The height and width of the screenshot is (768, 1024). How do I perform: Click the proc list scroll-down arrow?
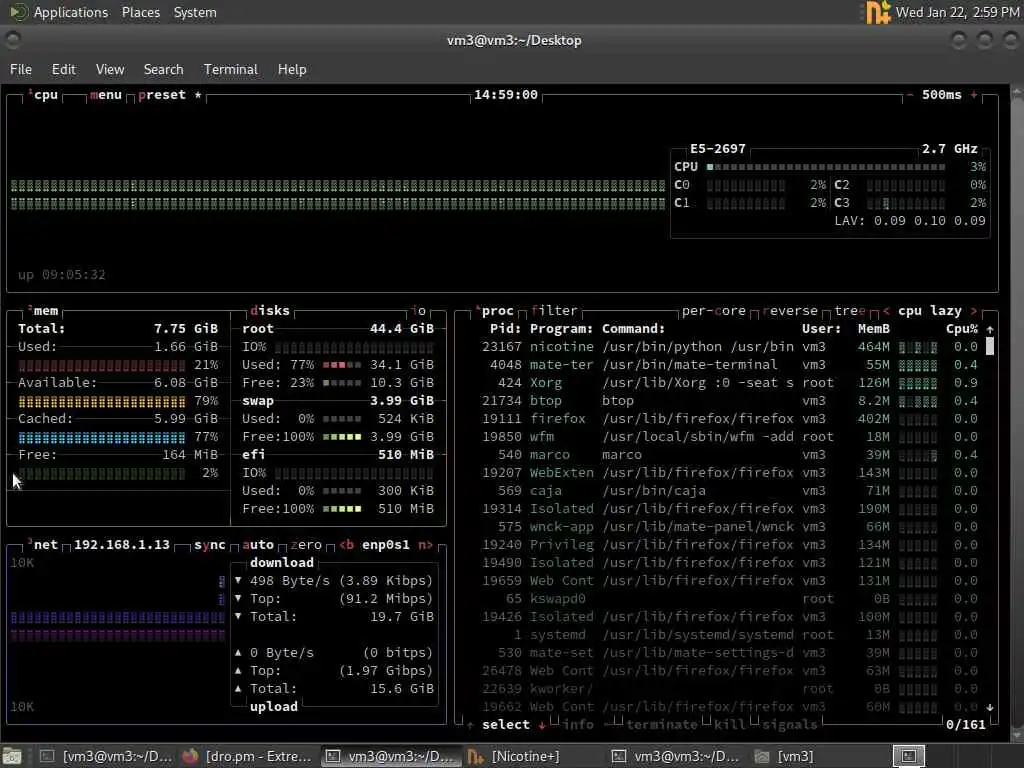(990, 707)
